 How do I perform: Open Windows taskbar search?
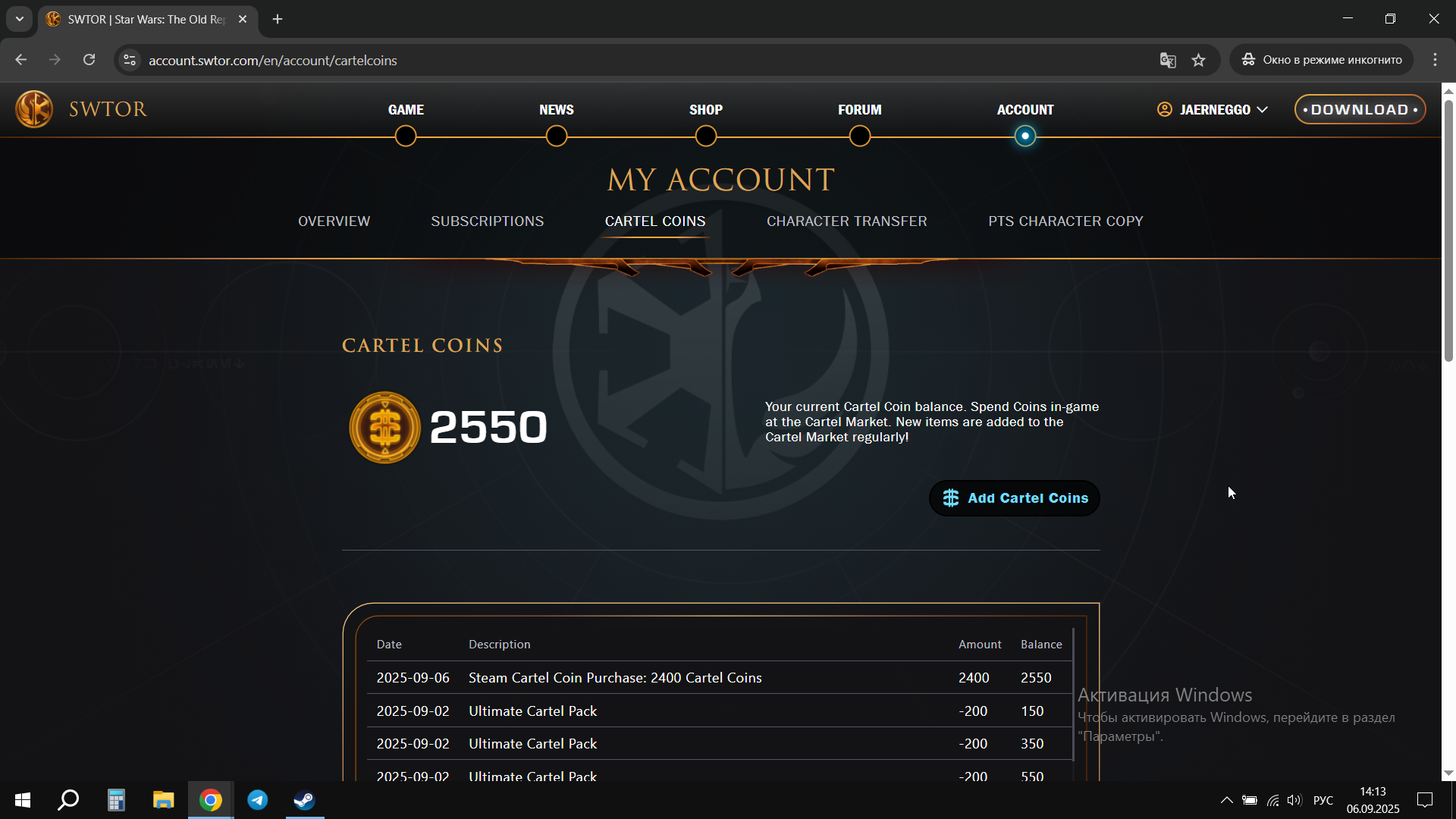[x=68, y=800]
